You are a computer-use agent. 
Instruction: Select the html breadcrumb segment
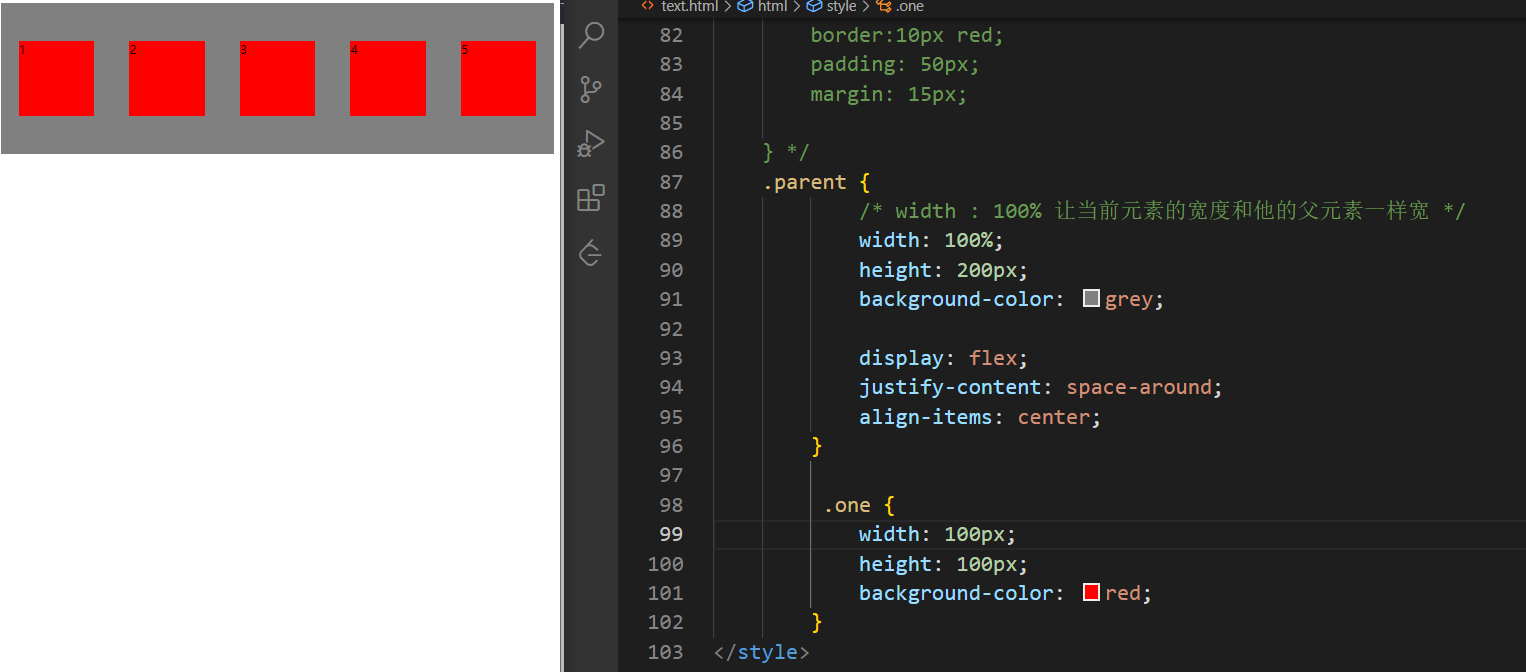[x=772, y=6]
